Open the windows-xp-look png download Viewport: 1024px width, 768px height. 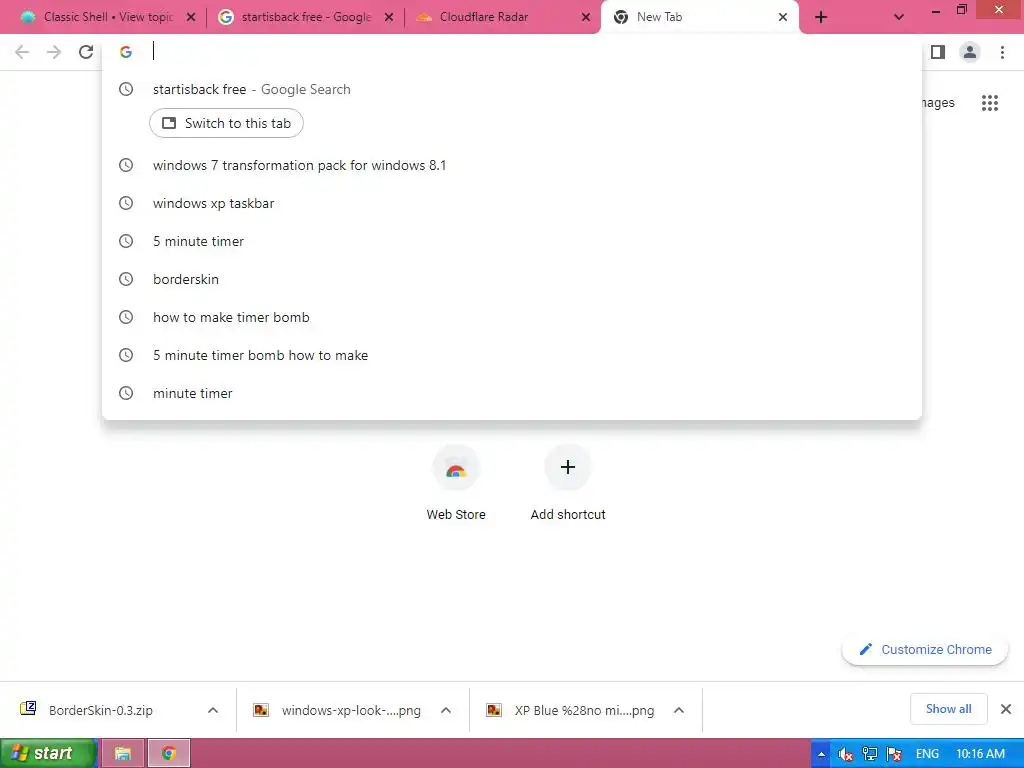coord(351,711)
